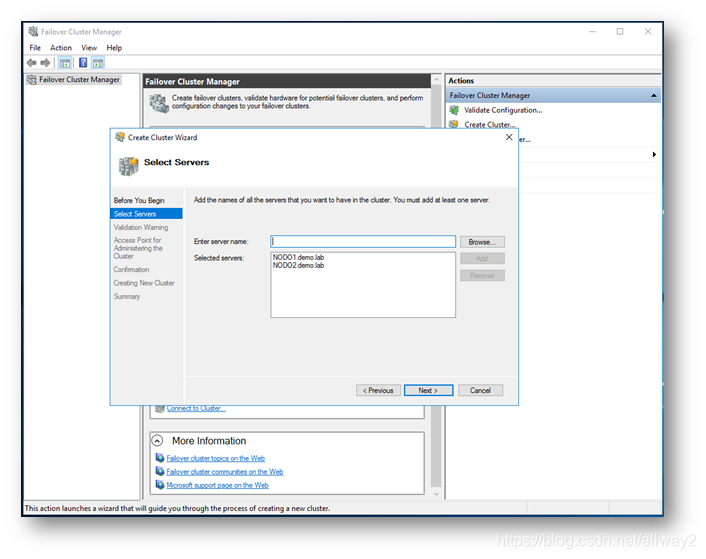Image resolution: width=706 pixels, height=559 pixels.
Task: Click the Create Cluster Wizard title icon
Action: tap(120, 137)
